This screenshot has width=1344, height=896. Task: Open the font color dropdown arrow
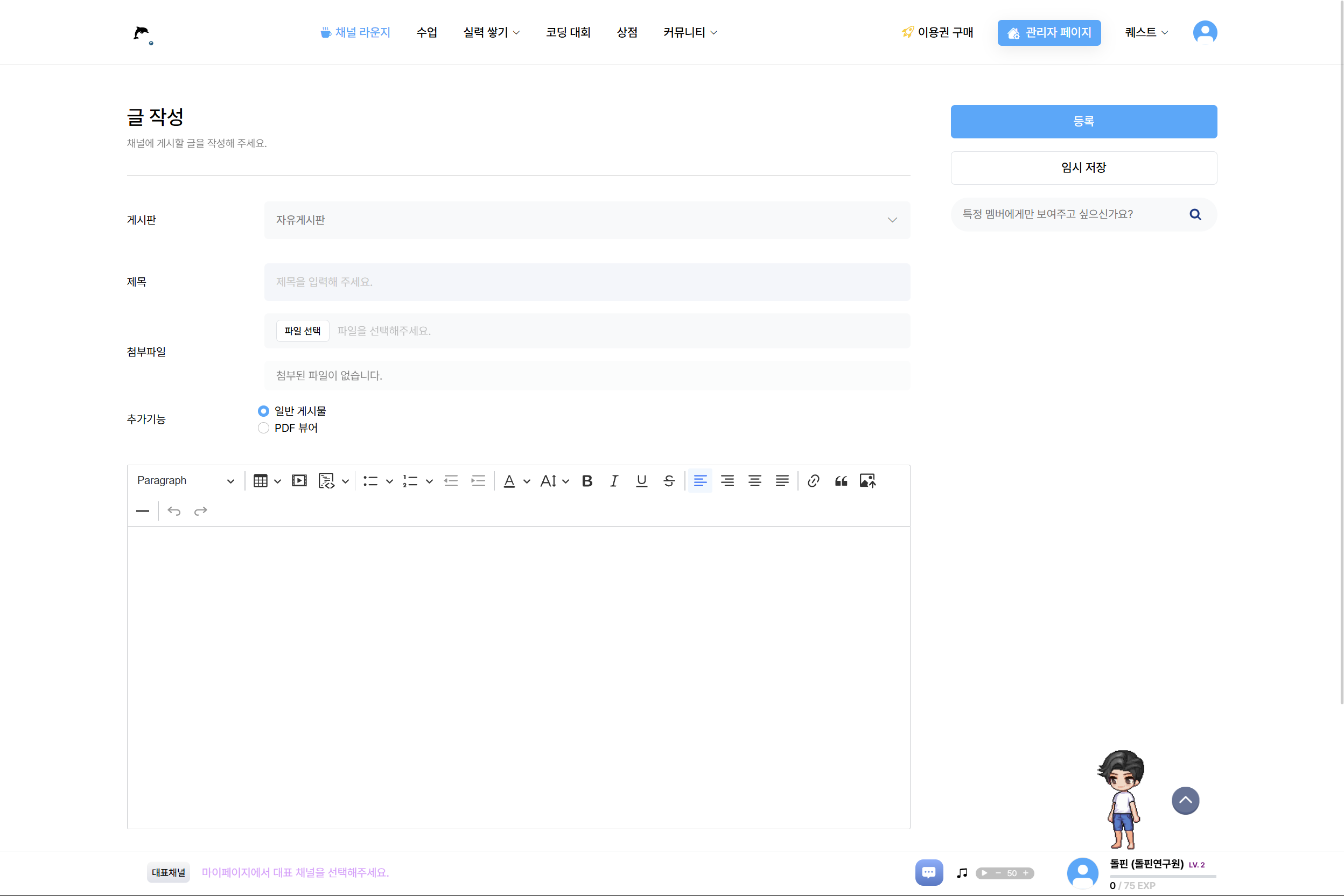tap(527, 481)
